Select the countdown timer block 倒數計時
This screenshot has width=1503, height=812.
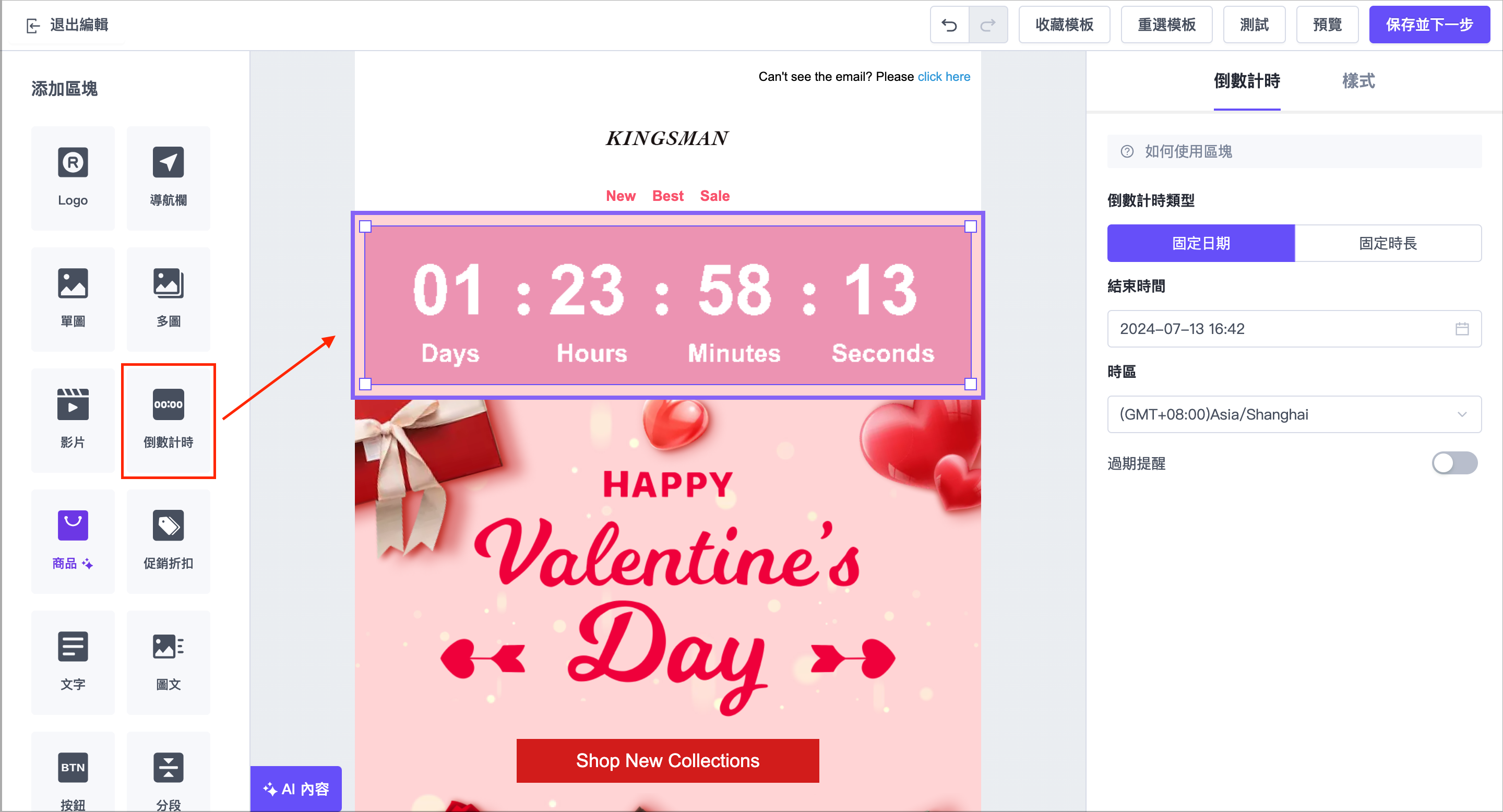point(168,420)
